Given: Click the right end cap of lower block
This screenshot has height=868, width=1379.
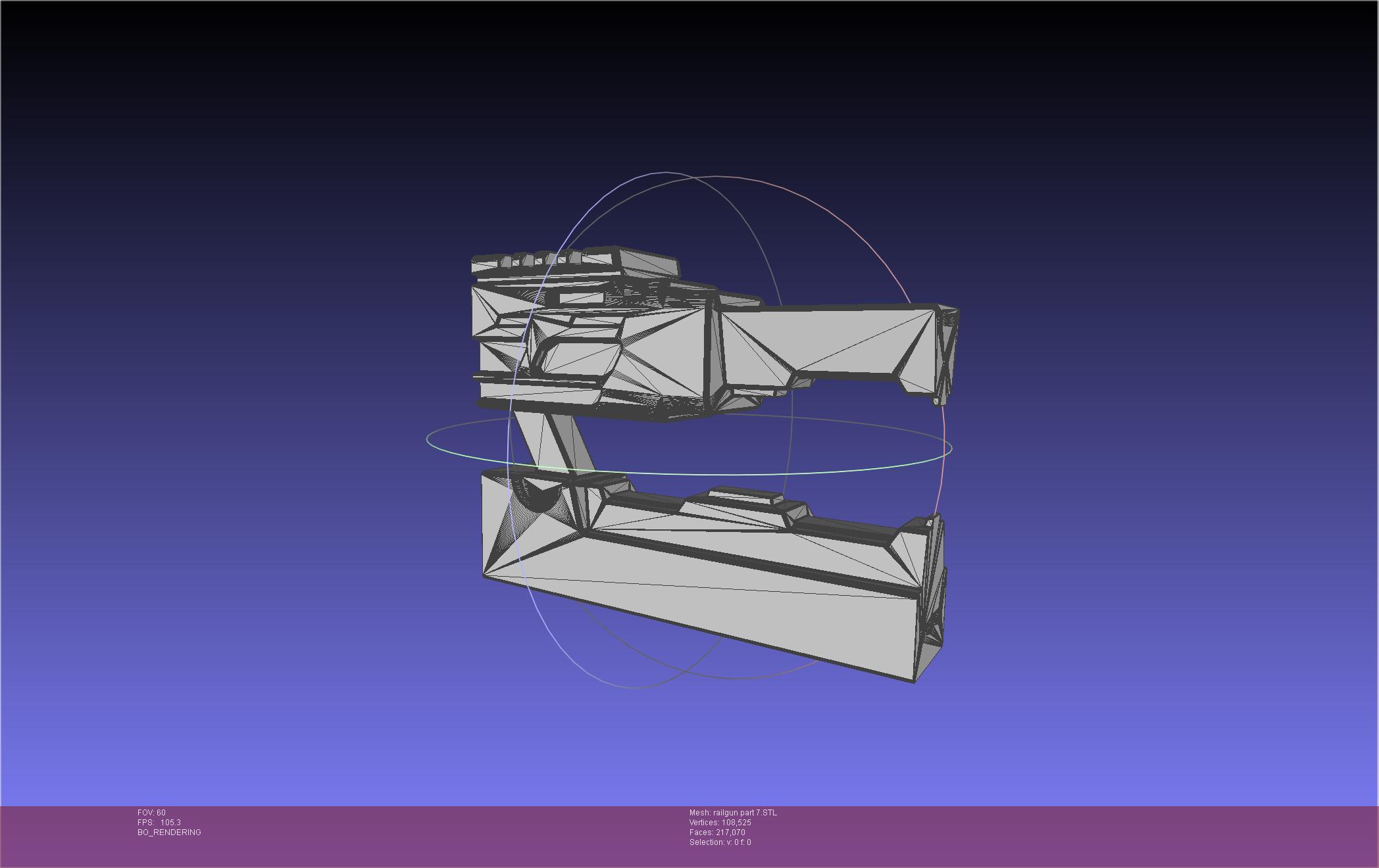Looking at the screenshot, I should (x=931, y=598).
